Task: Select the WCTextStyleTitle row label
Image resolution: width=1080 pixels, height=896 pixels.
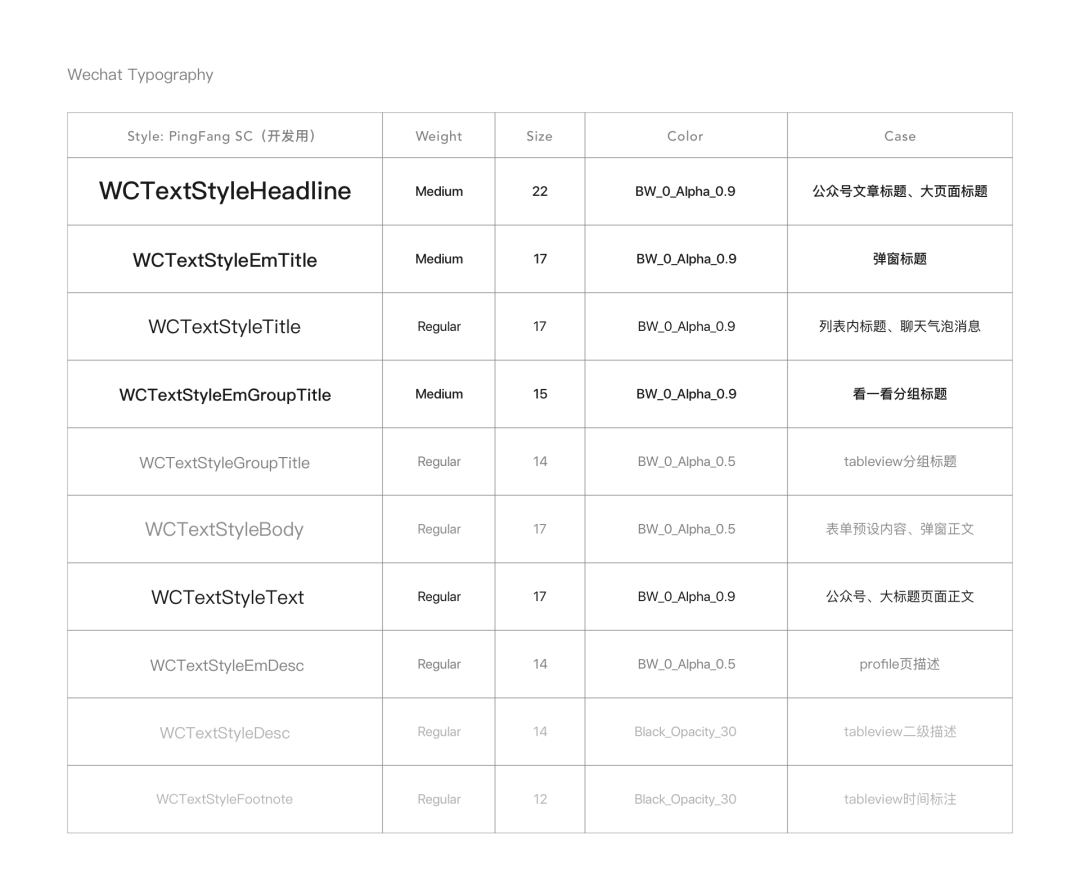Action: coord(225,327)
